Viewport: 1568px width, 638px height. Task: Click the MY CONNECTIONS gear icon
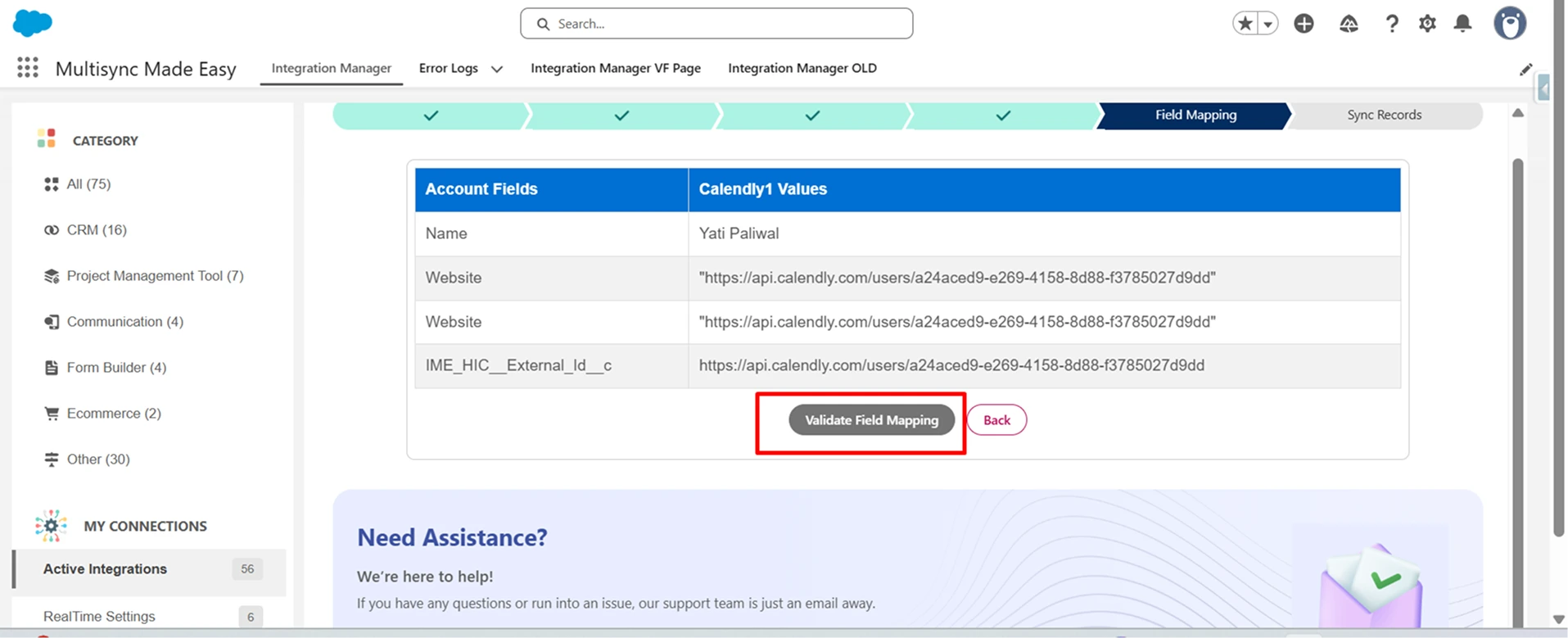click(x=51, y=526)
